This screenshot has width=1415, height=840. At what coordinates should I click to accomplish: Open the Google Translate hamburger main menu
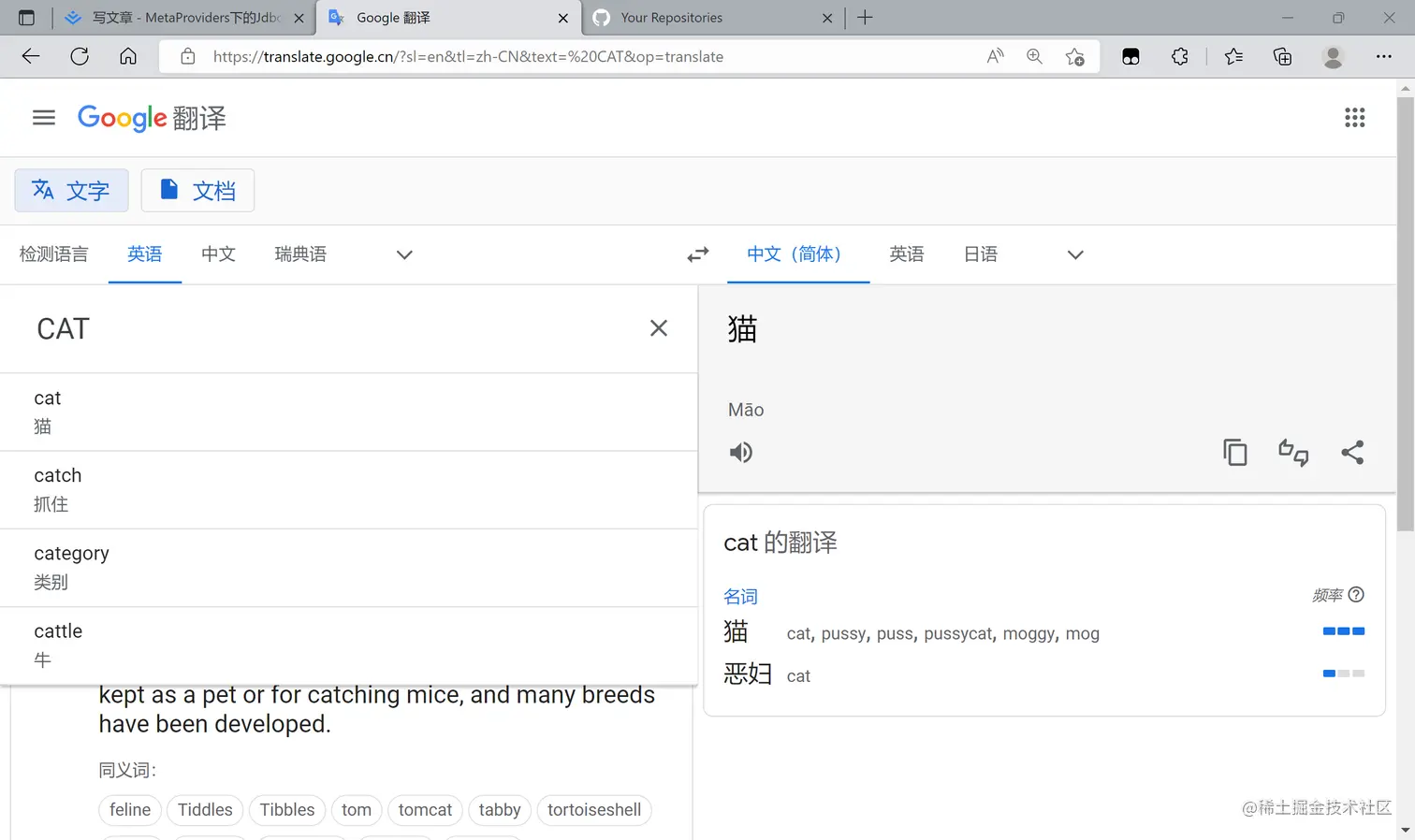tap(44, 118)
